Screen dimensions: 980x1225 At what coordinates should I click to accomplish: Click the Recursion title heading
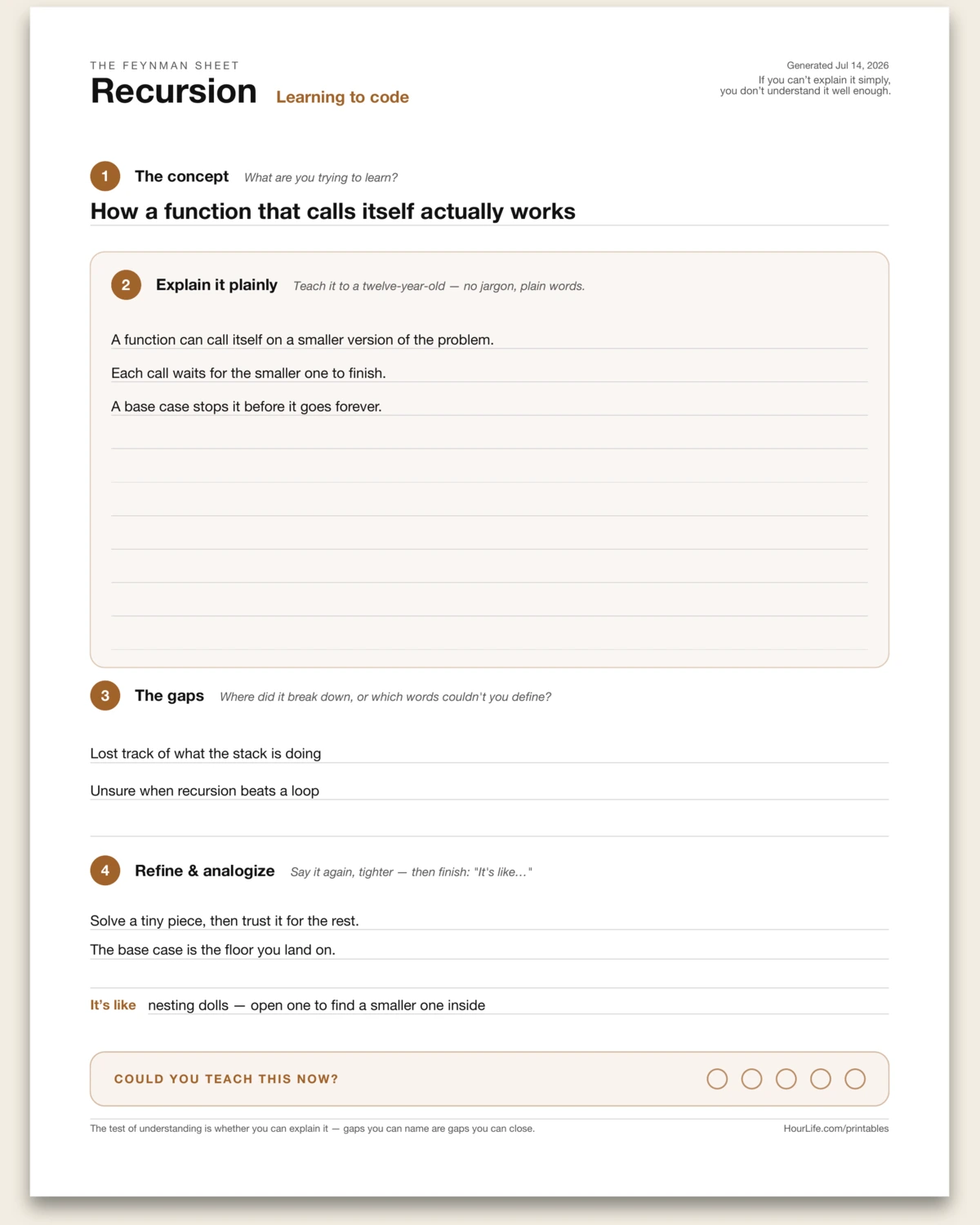pyautogui.click(x=174, y=91)
